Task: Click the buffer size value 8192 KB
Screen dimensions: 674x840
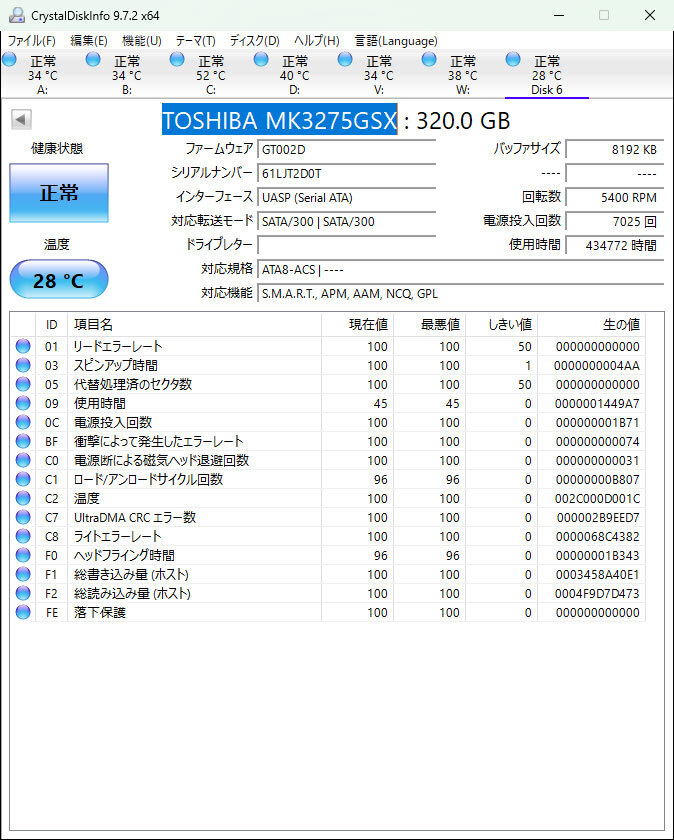Action: 615,149
